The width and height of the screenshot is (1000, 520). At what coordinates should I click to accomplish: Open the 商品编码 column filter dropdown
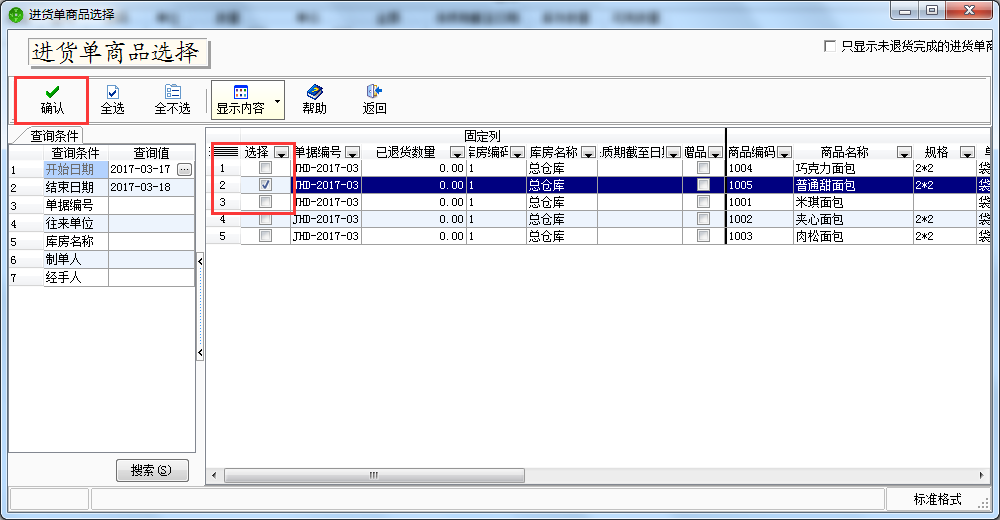784,152
